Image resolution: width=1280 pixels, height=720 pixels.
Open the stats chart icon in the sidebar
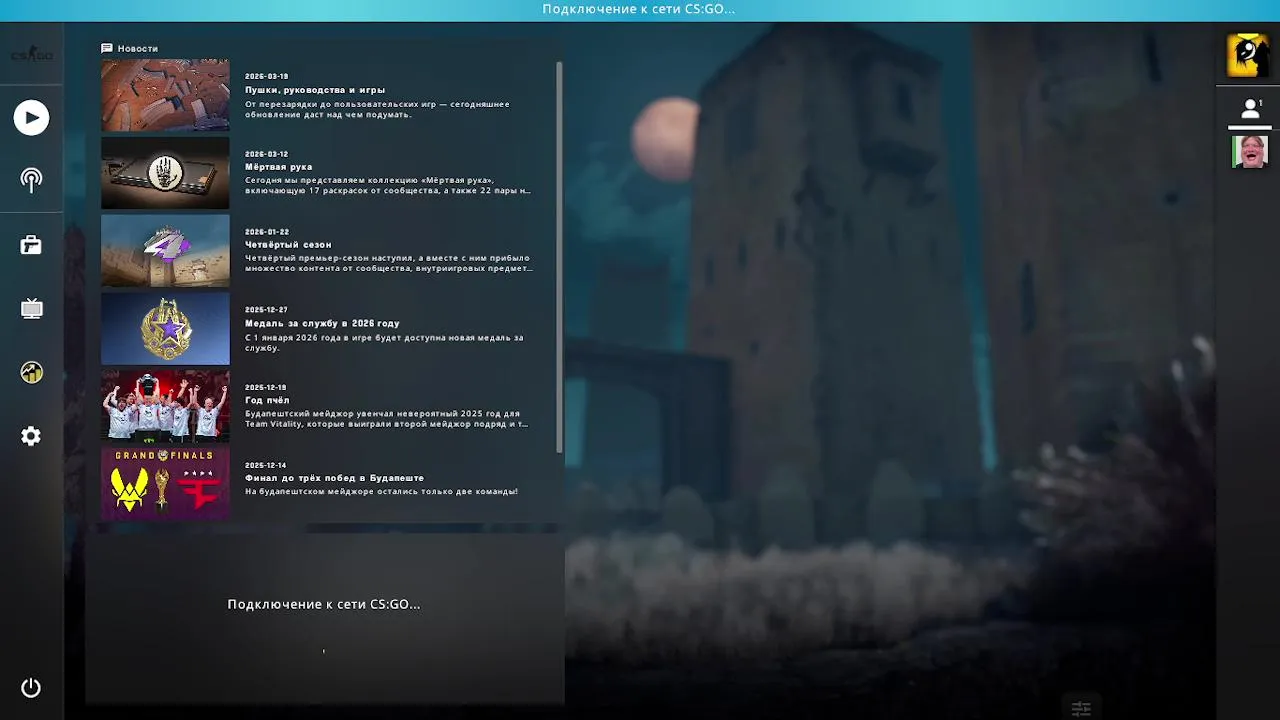tap(31, 372)
